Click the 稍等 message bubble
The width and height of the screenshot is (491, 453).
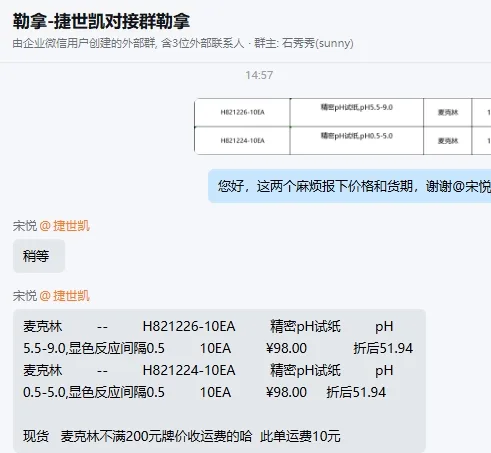tap(39, 256)
